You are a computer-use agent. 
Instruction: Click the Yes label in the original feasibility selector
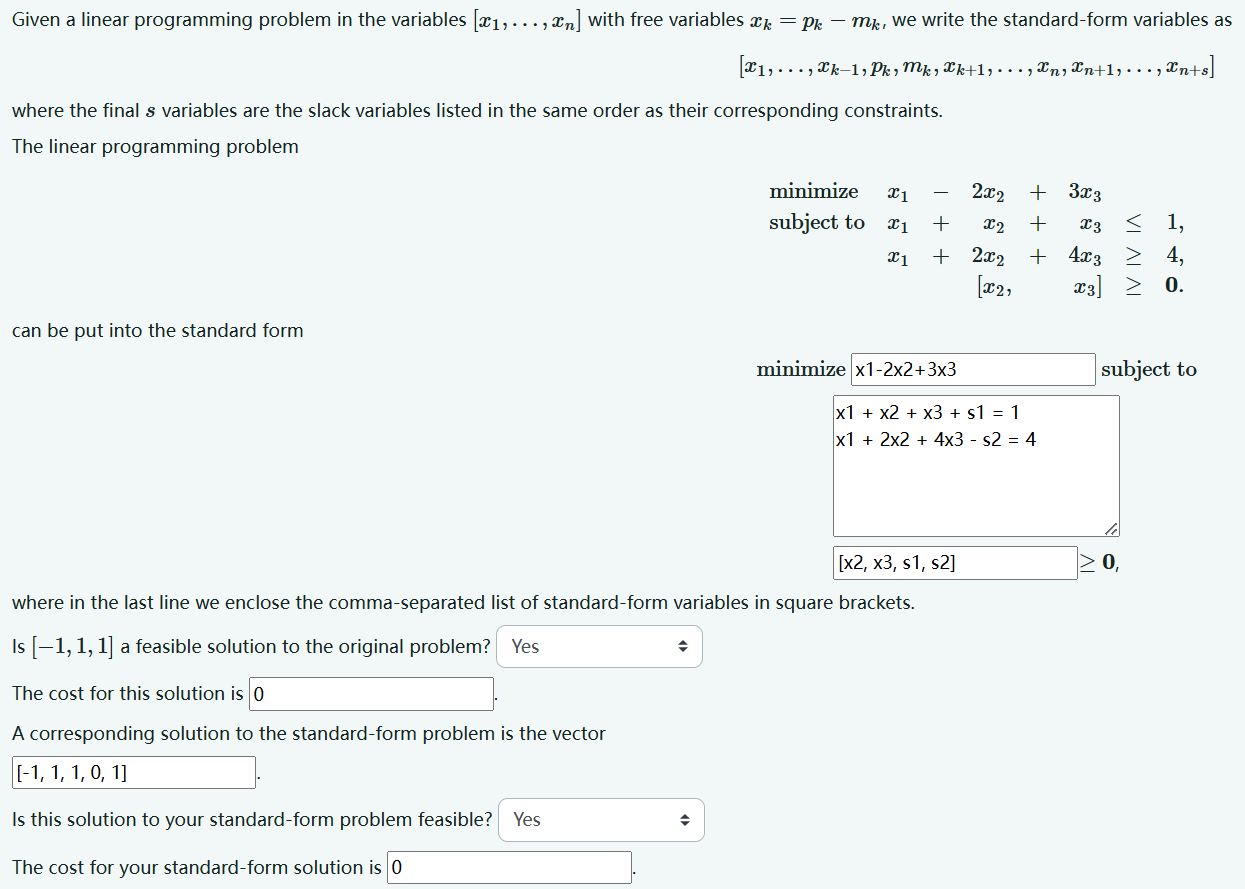524,646
